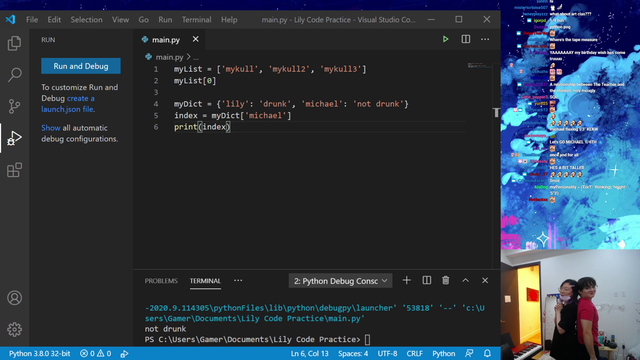The height and width of the screenshot is (360, 640).
Task: Click the feedback icon in status bar
Action: [469, 353]
